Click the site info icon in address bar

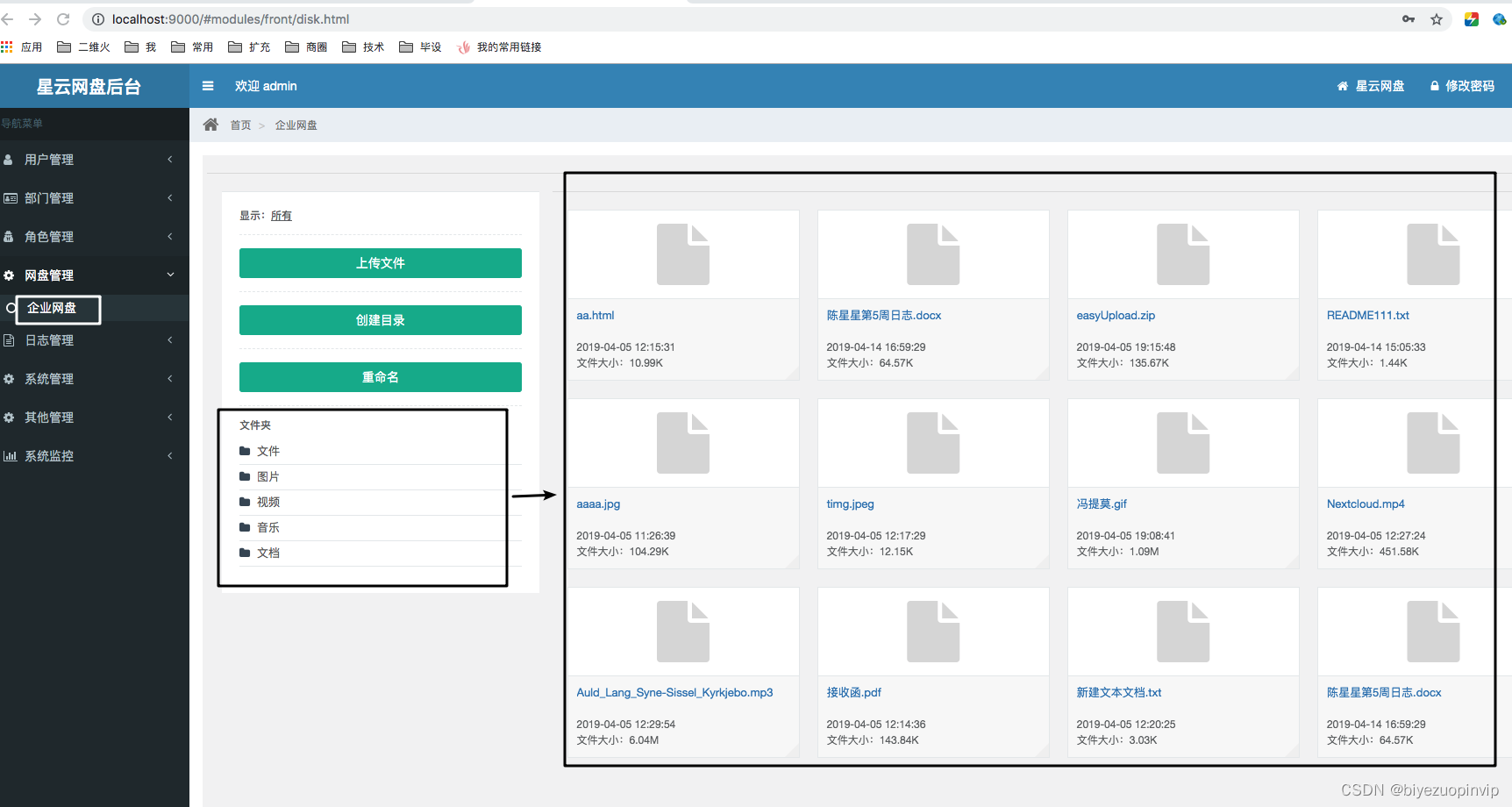point(98,19)
